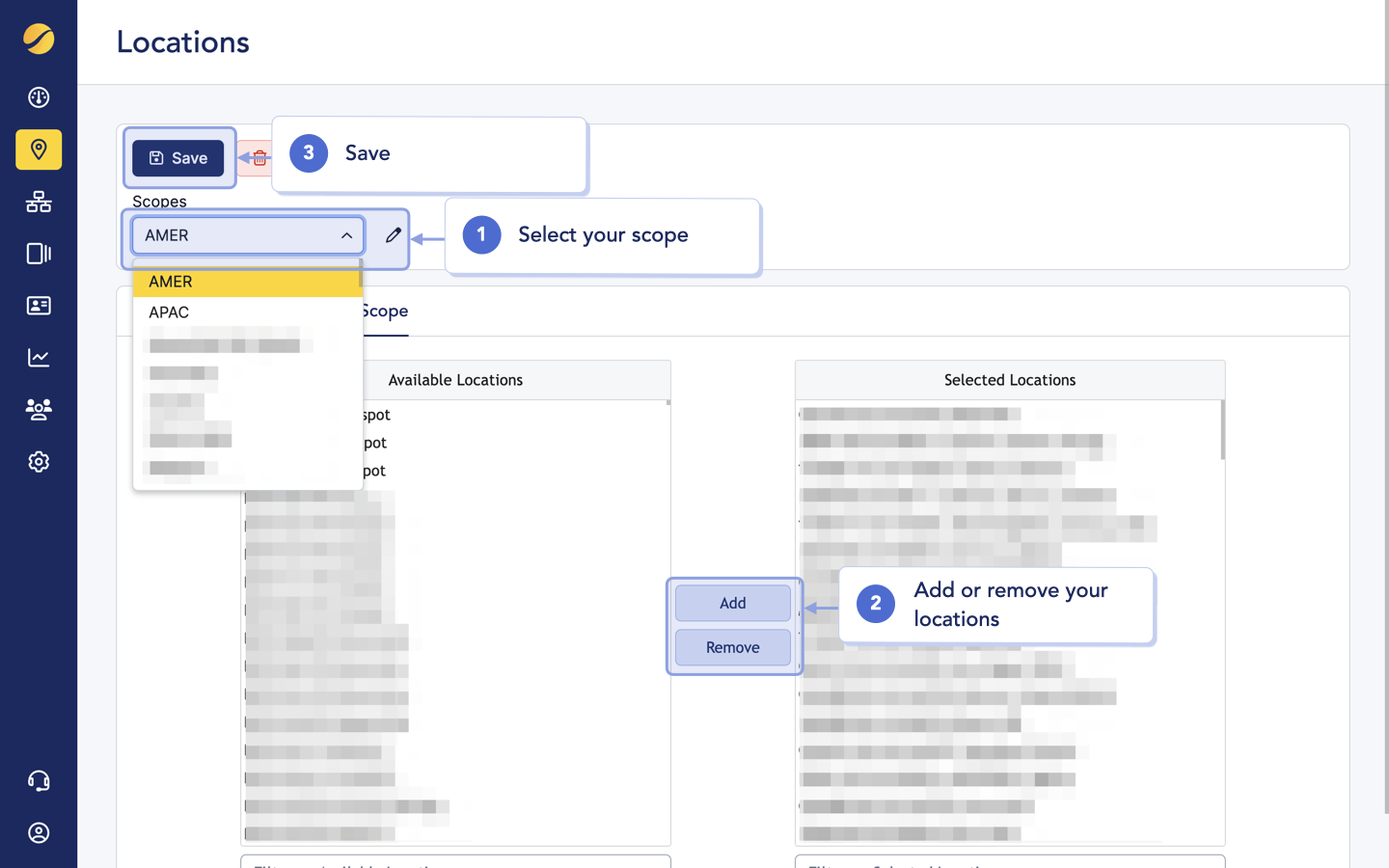Image resolution: width=1389 pixels, height=868 pixels.
Task: Click the Add button between lists
Action: [732, 603]
